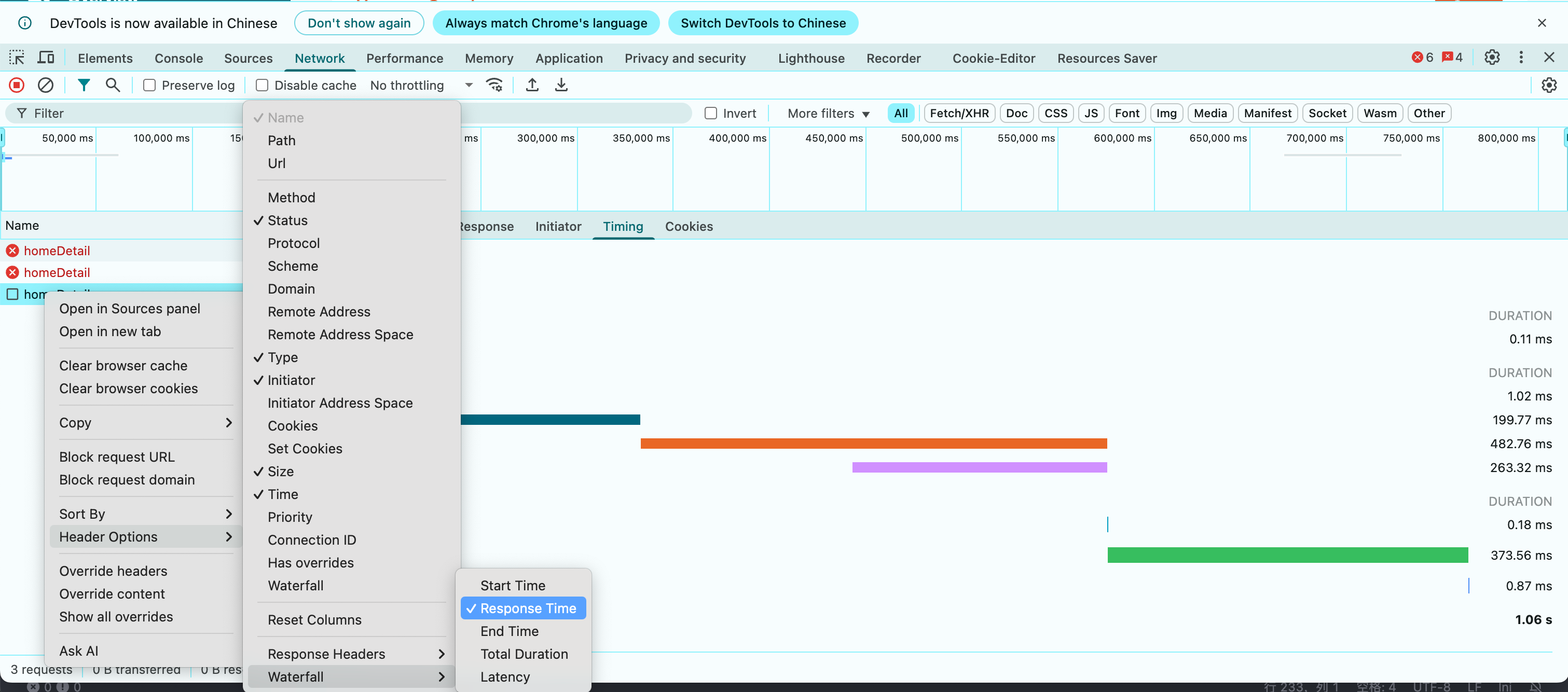The image size is (1568, 692).
Task: Check the Invert filter checkbox
Action: tap(710, 113)
